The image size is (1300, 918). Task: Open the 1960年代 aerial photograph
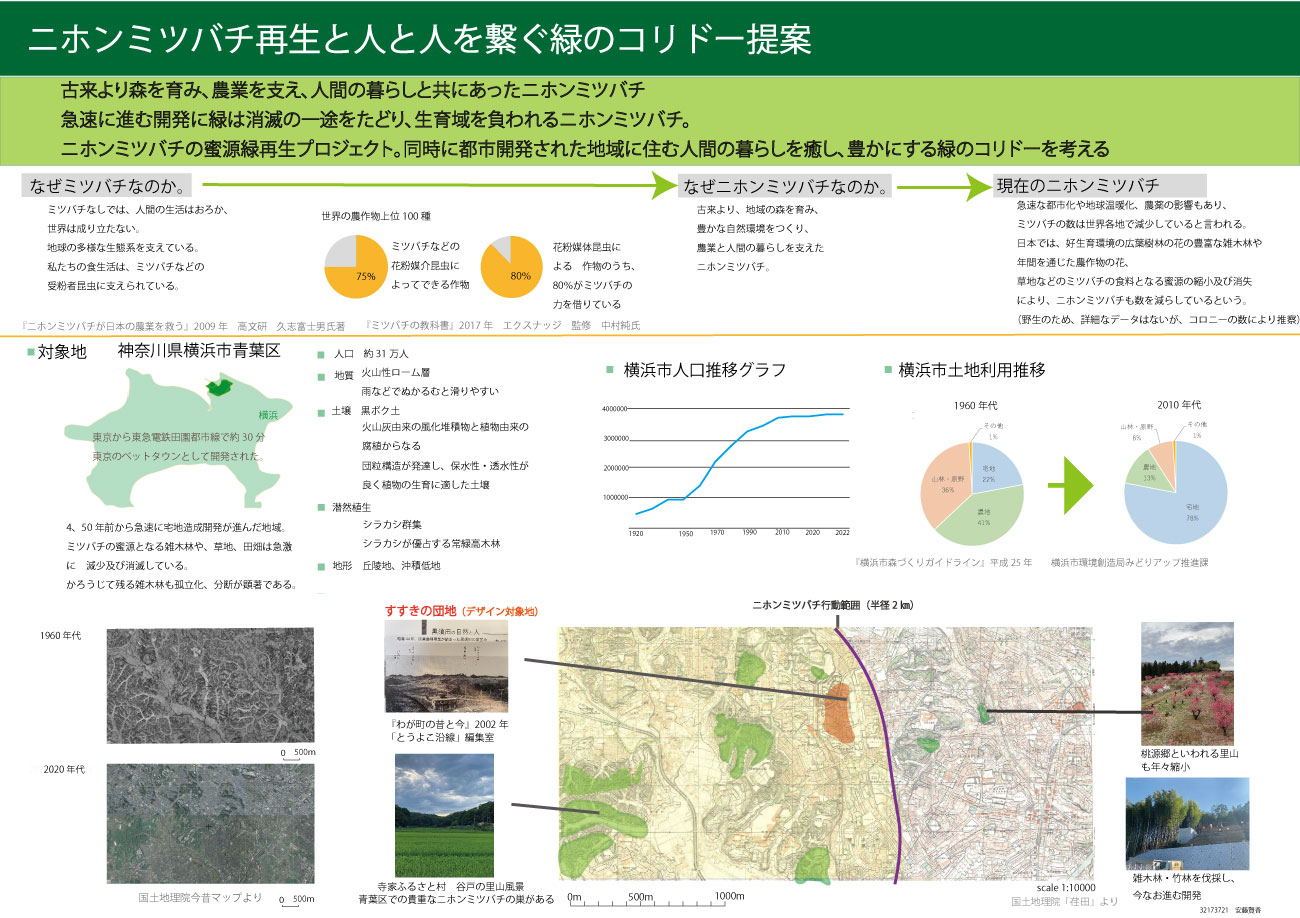(209, 686)
